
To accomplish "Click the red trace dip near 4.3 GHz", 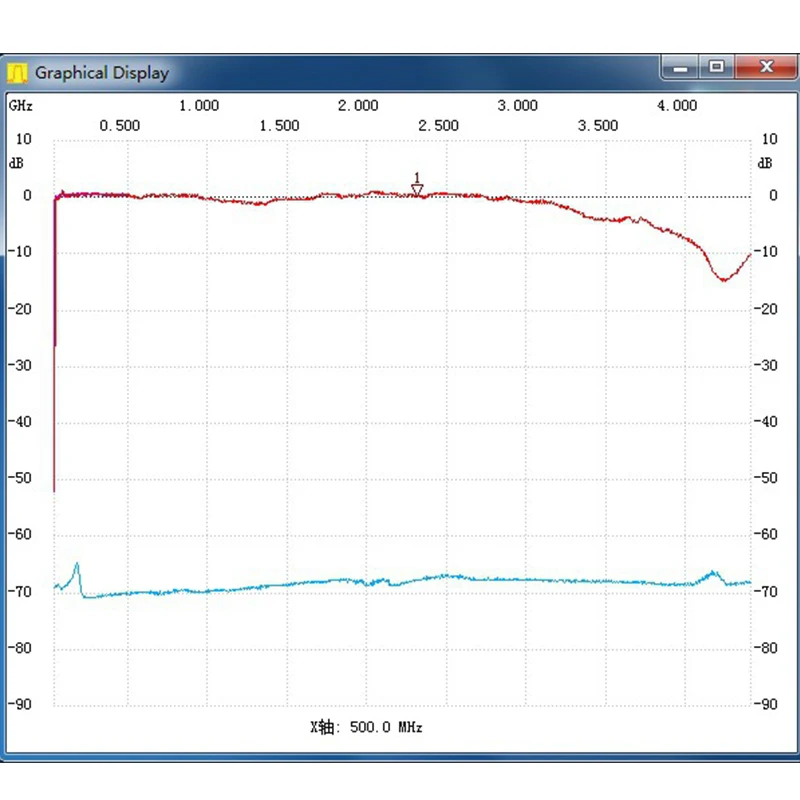I will [723, 280].
